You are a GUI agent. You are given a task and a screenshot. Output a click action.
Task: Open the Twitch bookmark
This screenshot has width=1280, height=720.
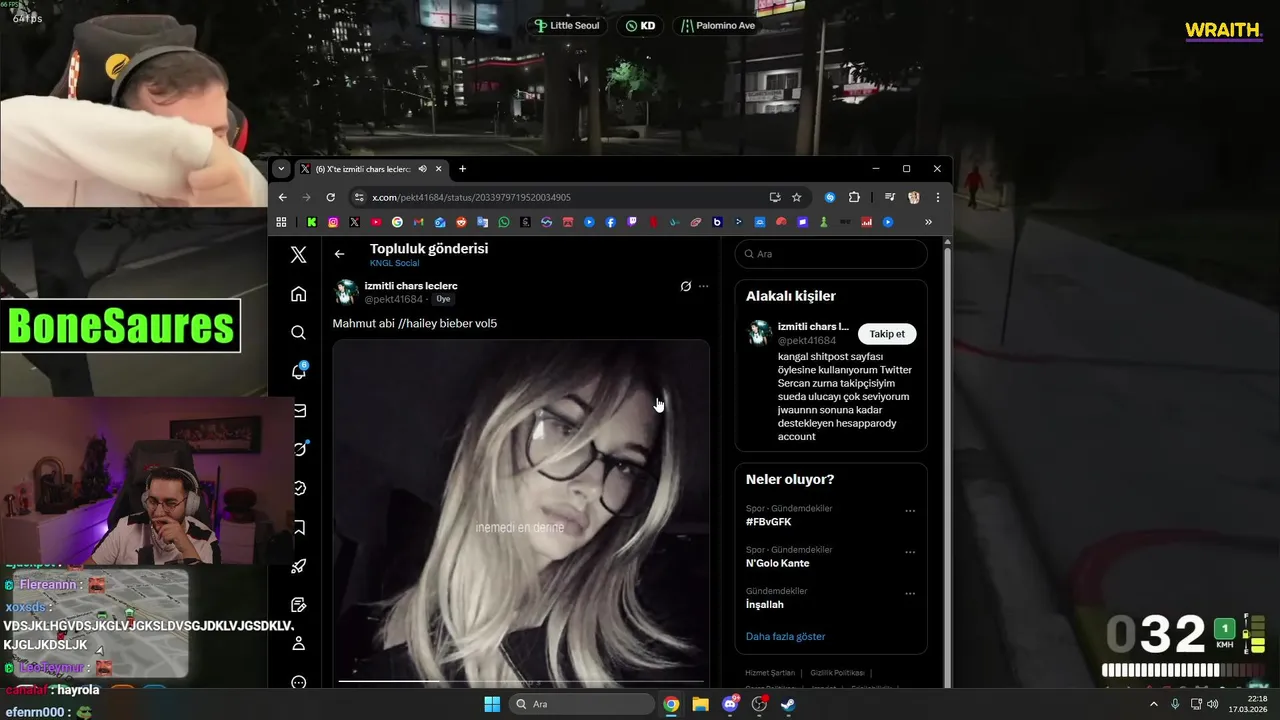632,222
